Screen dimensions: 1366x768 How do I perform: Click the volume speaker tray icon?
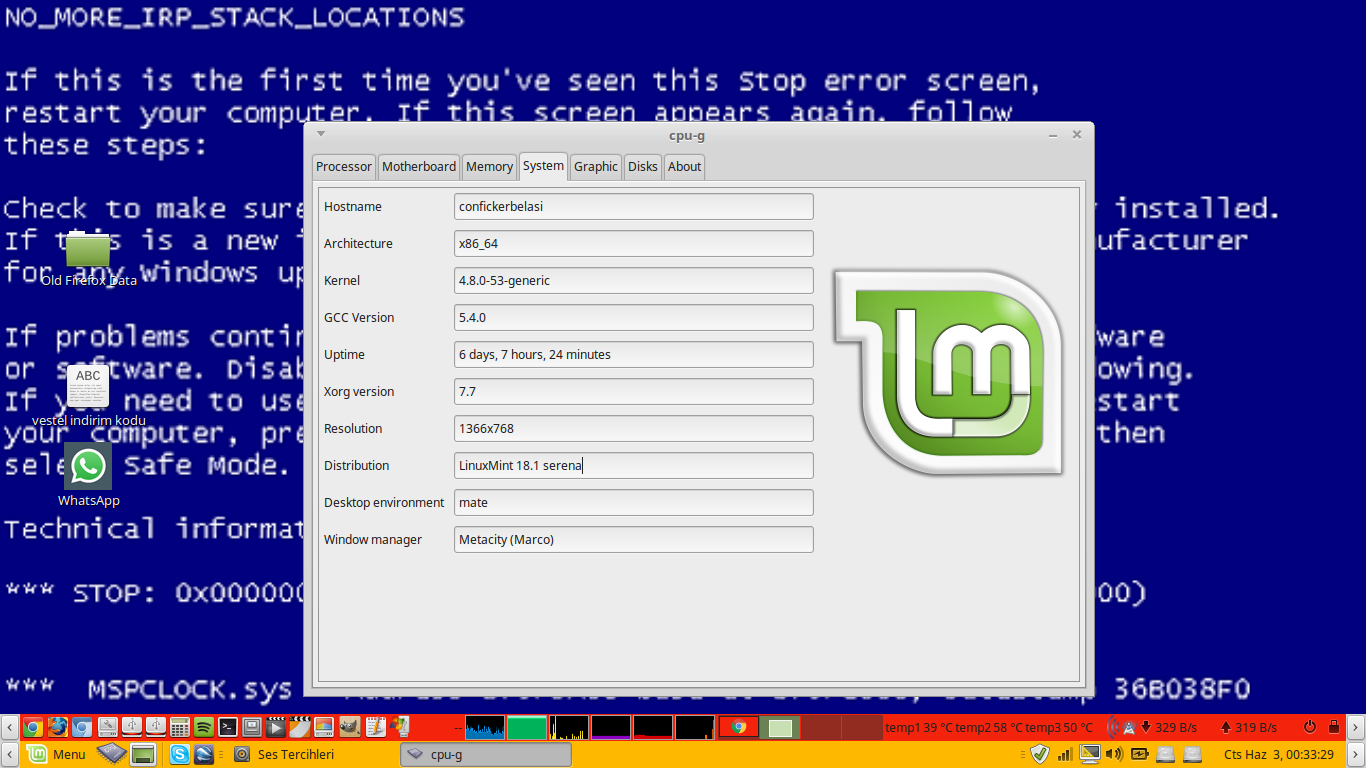1113,754
